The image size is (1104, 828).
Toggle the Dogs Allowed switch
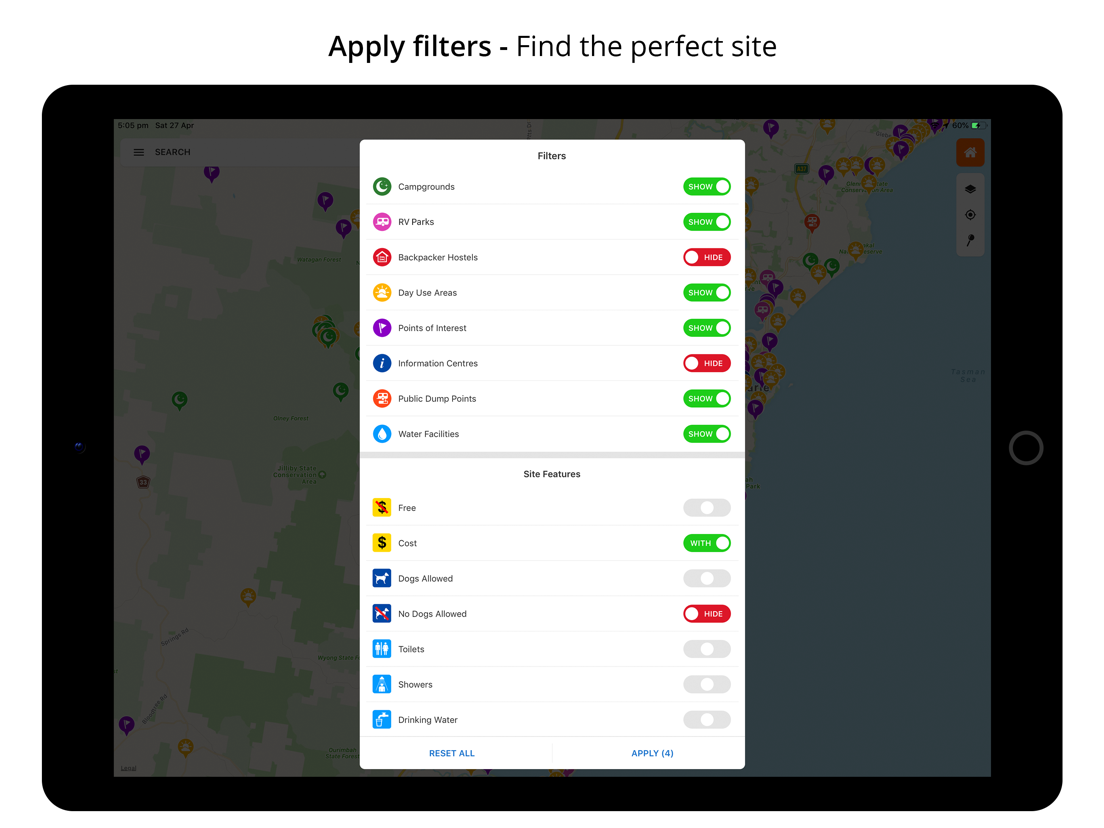click(x=706, y=578)
